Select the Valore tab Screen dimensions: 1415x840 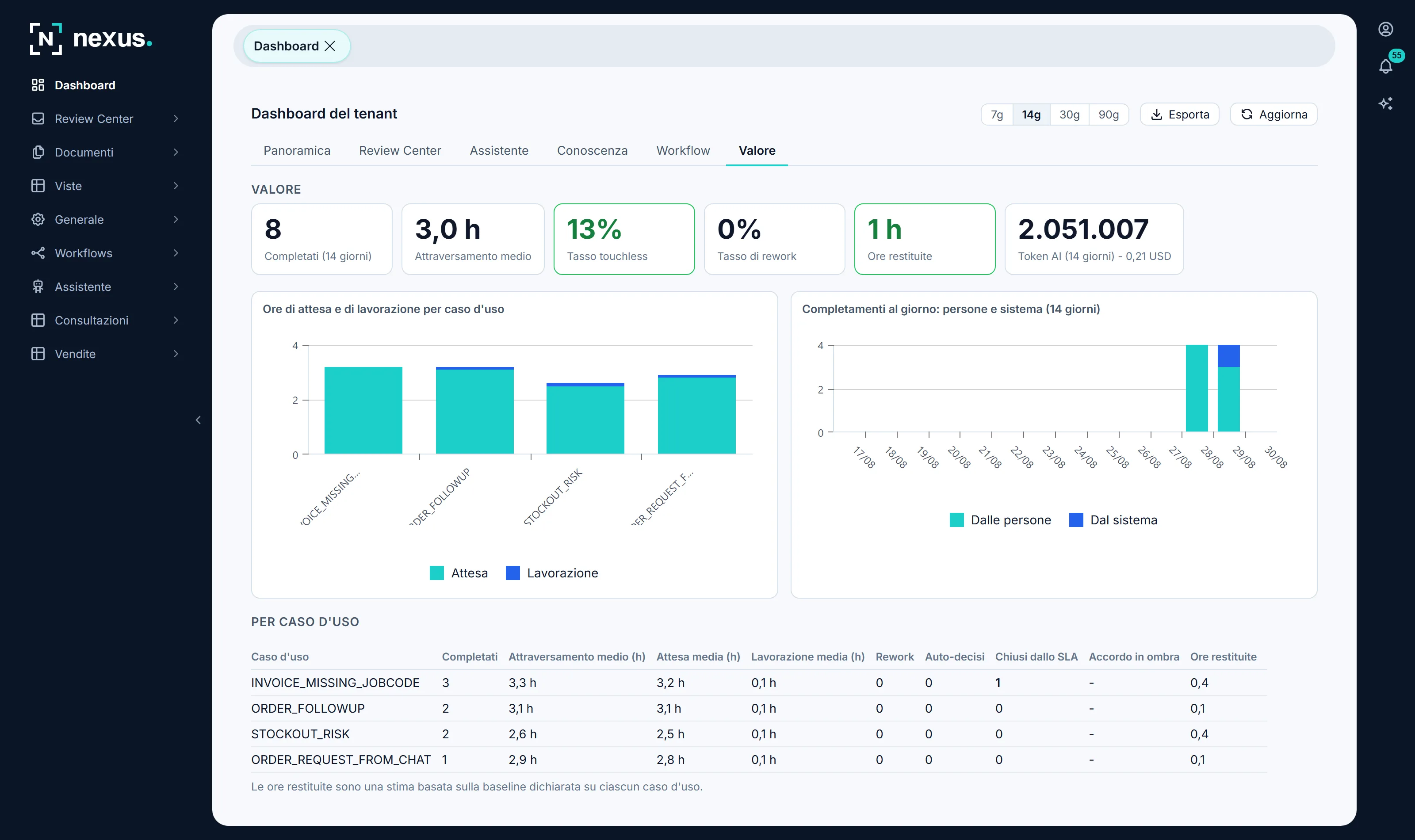pos(757,151)
